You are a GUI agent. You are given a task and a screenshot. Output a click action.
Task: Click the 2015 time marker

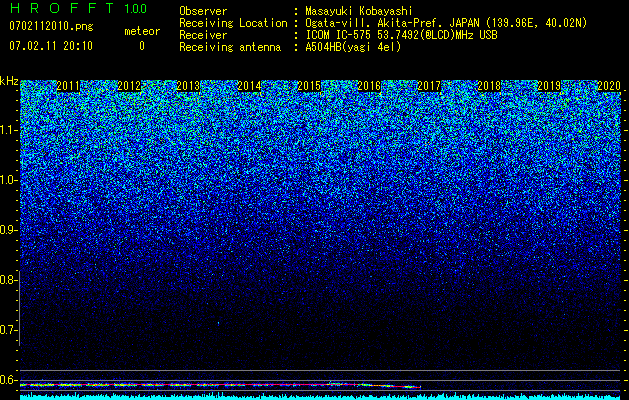[309, 86]
